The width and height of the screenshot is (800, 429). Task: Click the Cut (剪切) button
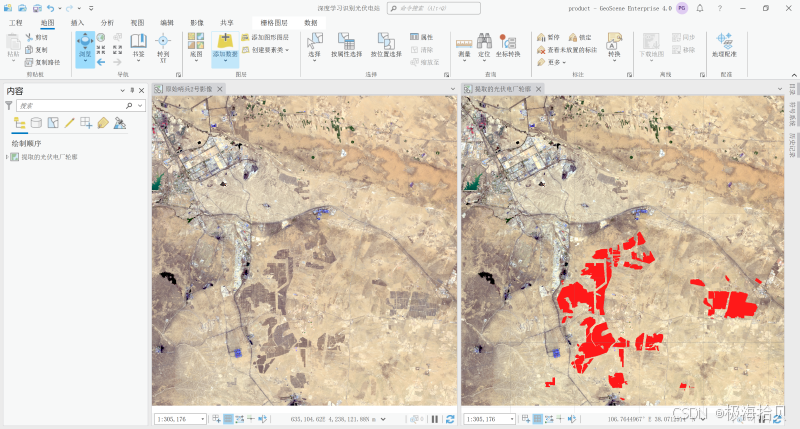click(x=37, y=37)
